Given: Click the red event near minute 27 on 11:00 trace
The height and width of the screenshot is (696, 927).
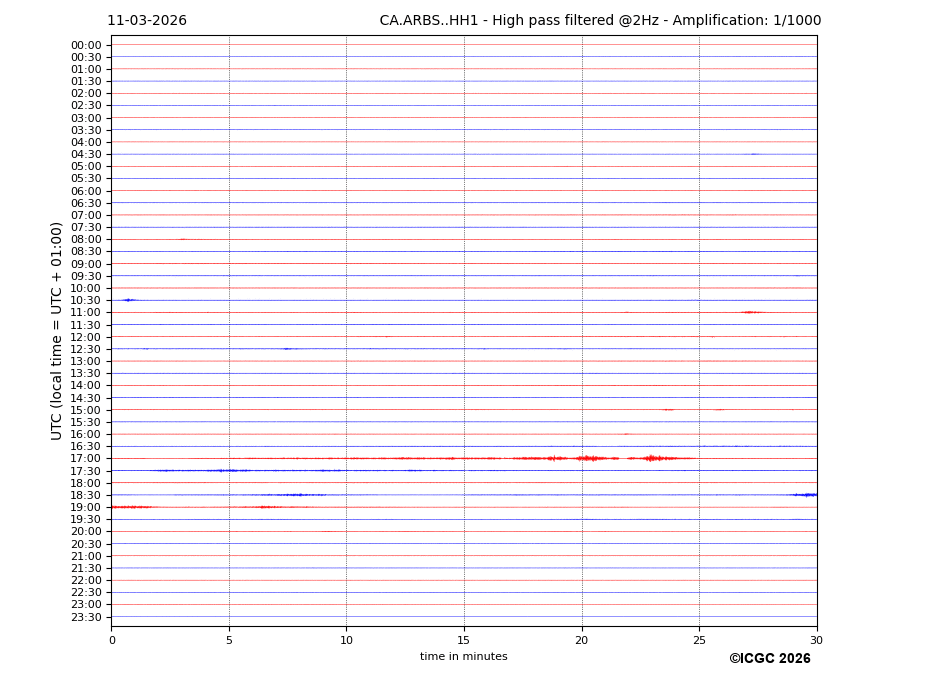Looking at the screenshot, I should tap(751, 312).
